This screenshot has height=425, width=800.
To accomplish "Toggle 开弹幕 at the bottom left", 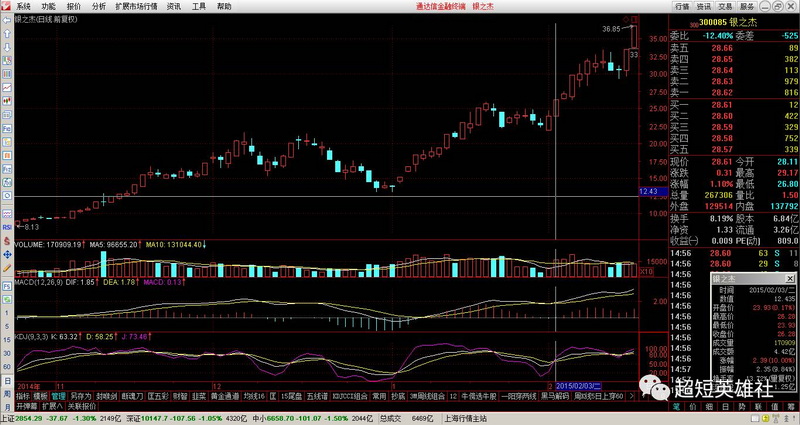I will (26, 407).
